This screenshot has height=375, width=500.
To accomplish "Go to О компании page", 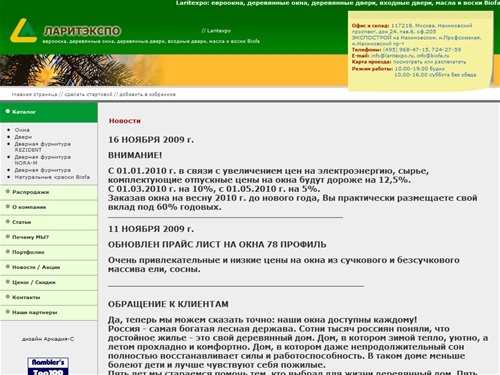I will [x=49, y=207].
